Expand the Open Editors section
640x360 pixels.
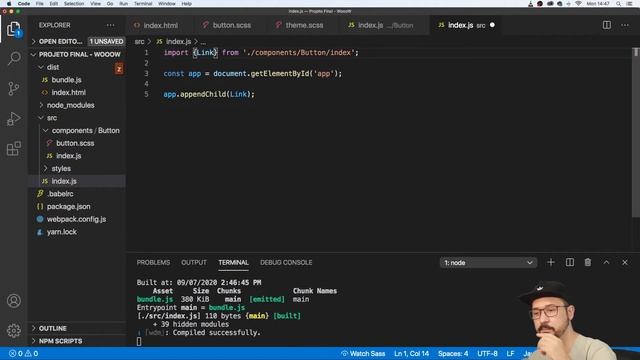coord(60,41)
